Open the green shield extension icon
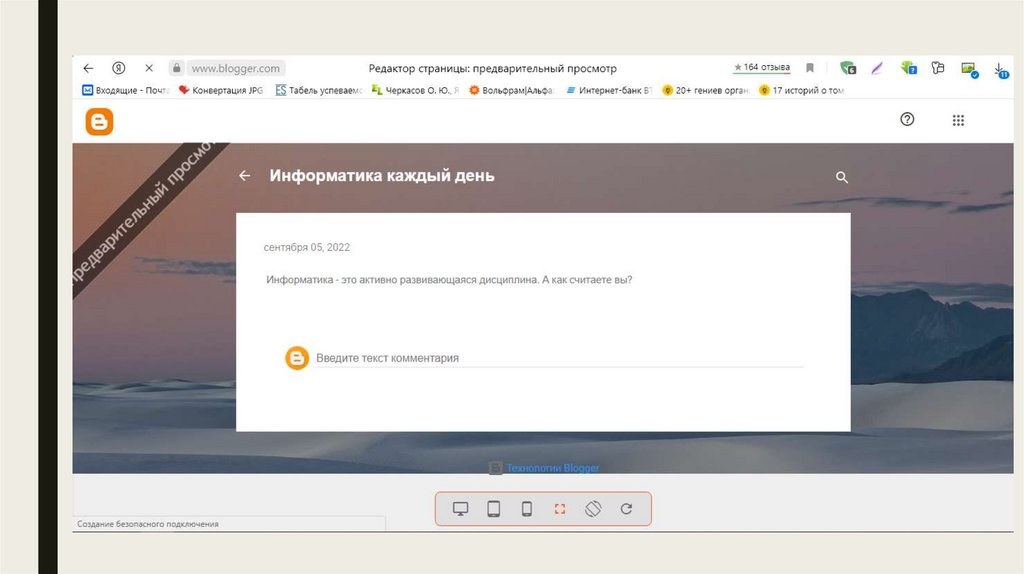The width and height of the screenshot is (1024, 574). click(848, 68)
